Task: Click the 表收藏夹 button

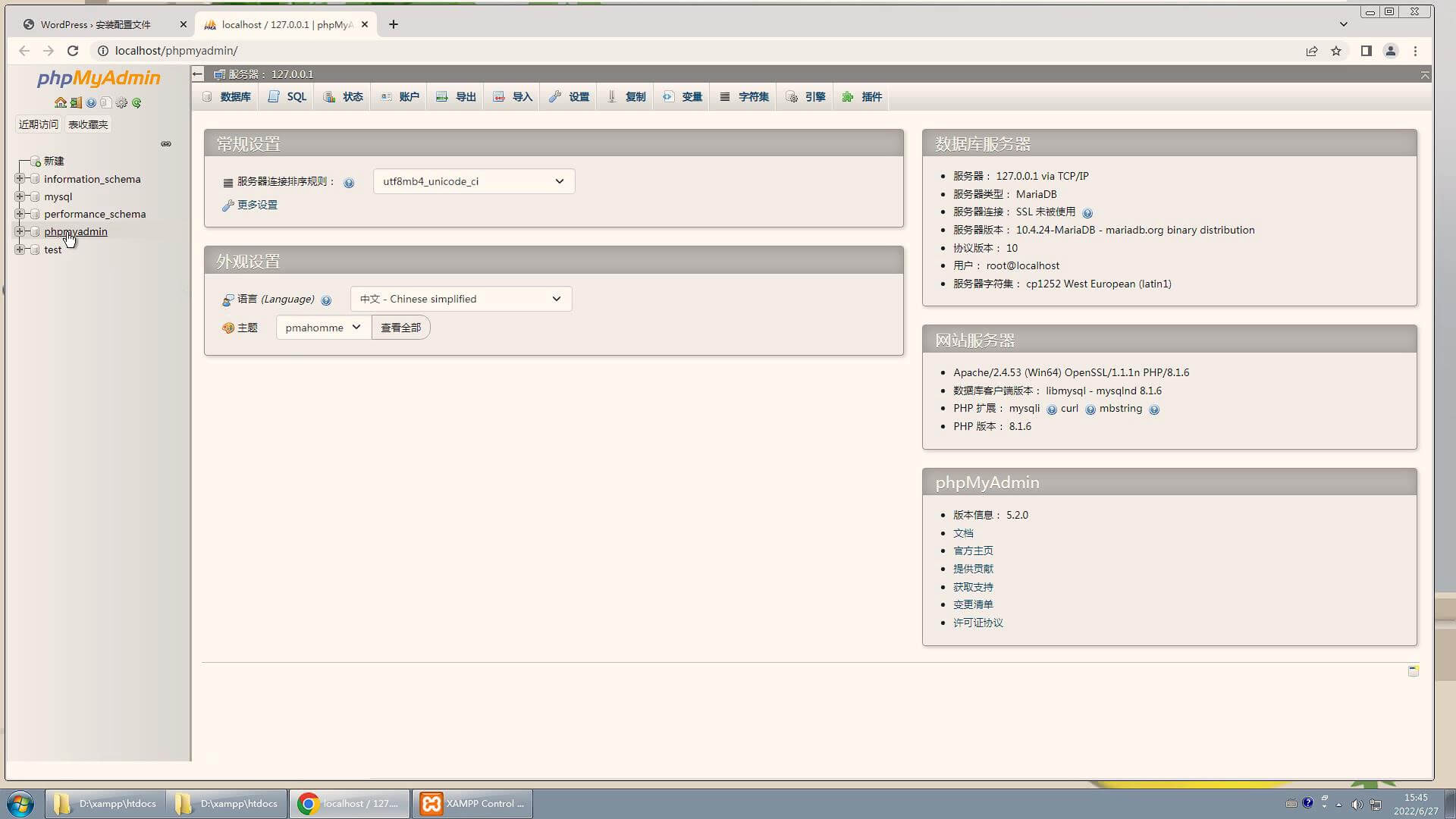Action: click(88, 124)
